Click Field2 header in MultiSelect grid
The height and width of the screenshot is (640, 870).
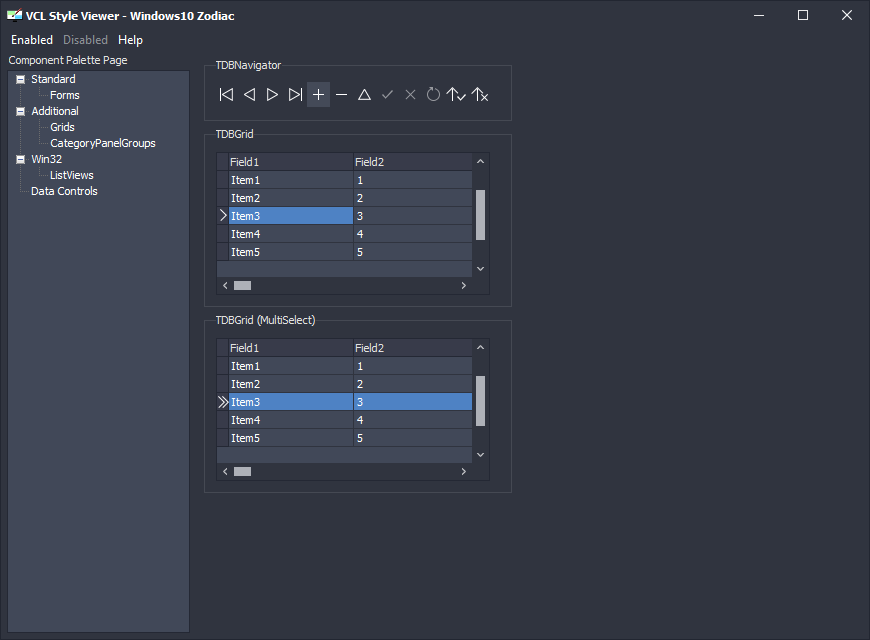(x=413, y=348)
